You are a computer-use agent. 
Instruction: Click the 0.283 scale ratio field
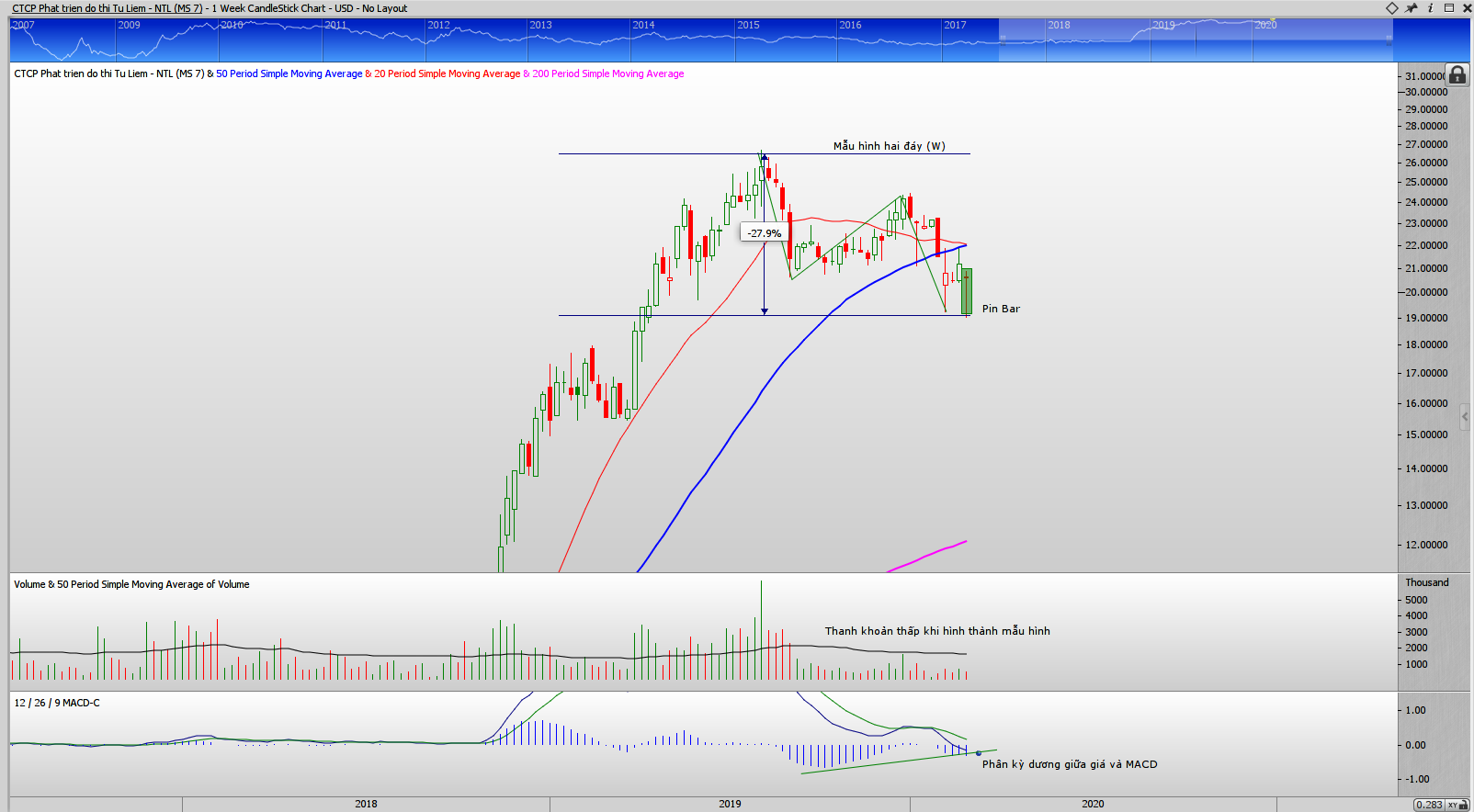(1429, 805)
